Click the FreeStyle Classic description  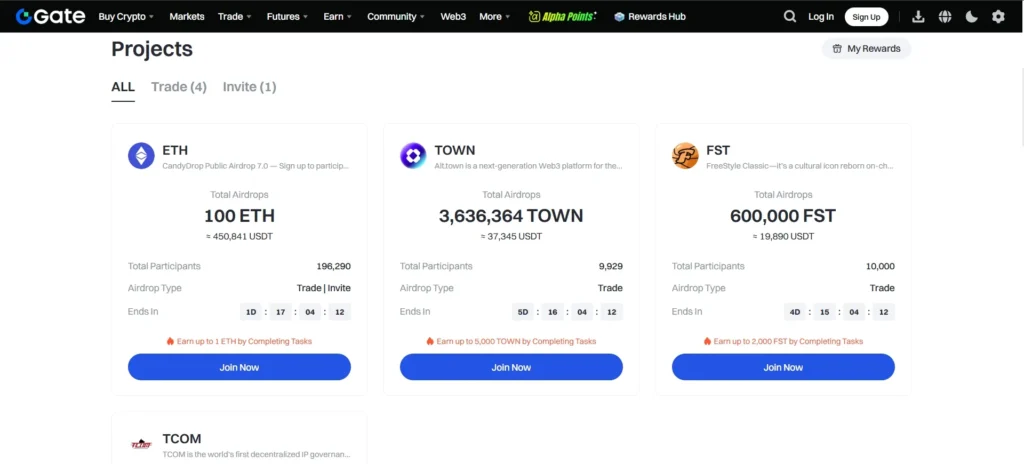[799, 166]
